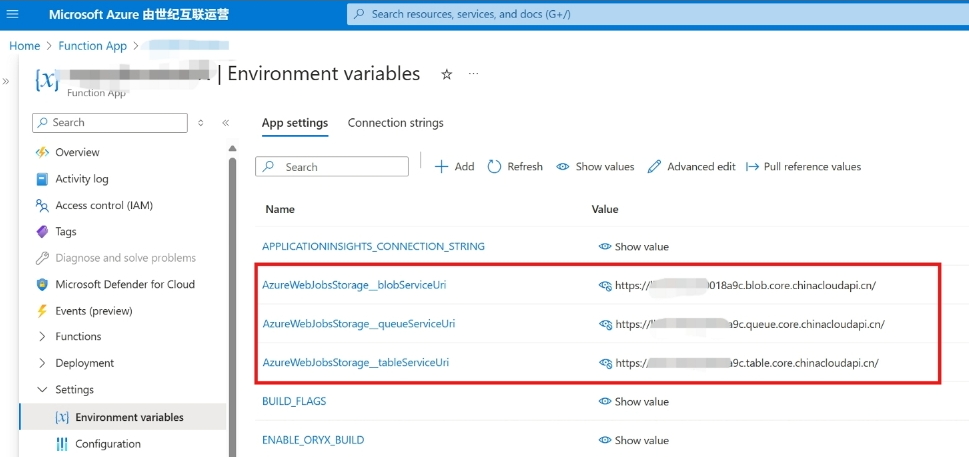The width and height of the screenshot is (969, 457).
Task: Expand the Deployment section in sidebar
Action: tap(42, 363)
